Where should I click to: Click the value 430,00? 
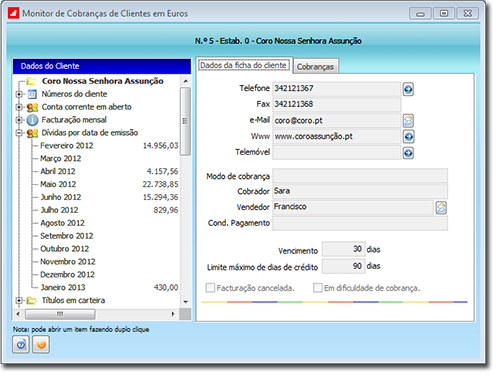(166, 288)
